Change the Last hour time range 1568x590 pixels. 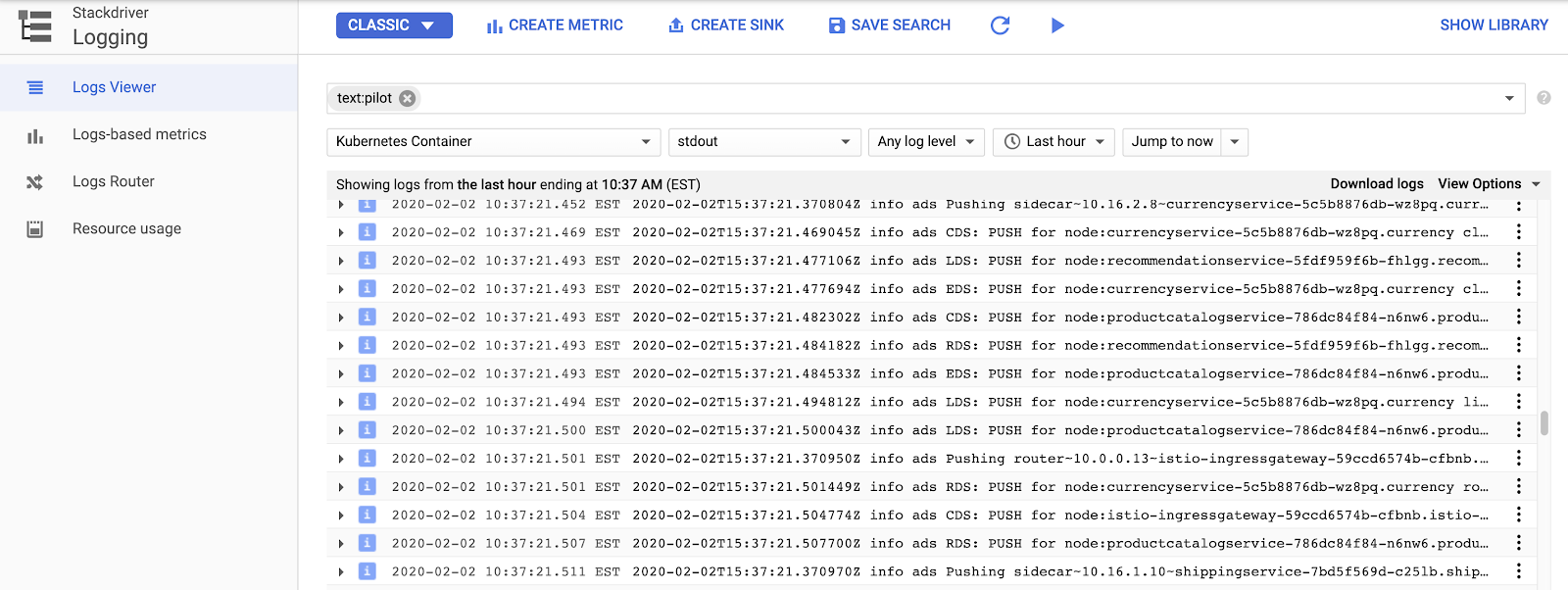pos(1053,142)
